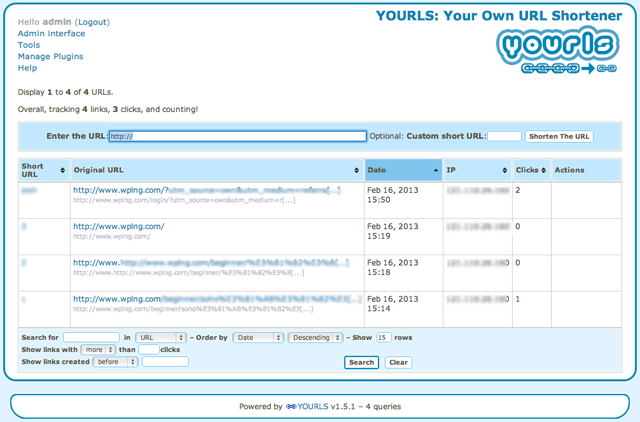The width and height of the screenshot is (640, 422).
Task: Focus the Enter the URL input field
Action: coord(238,136)
